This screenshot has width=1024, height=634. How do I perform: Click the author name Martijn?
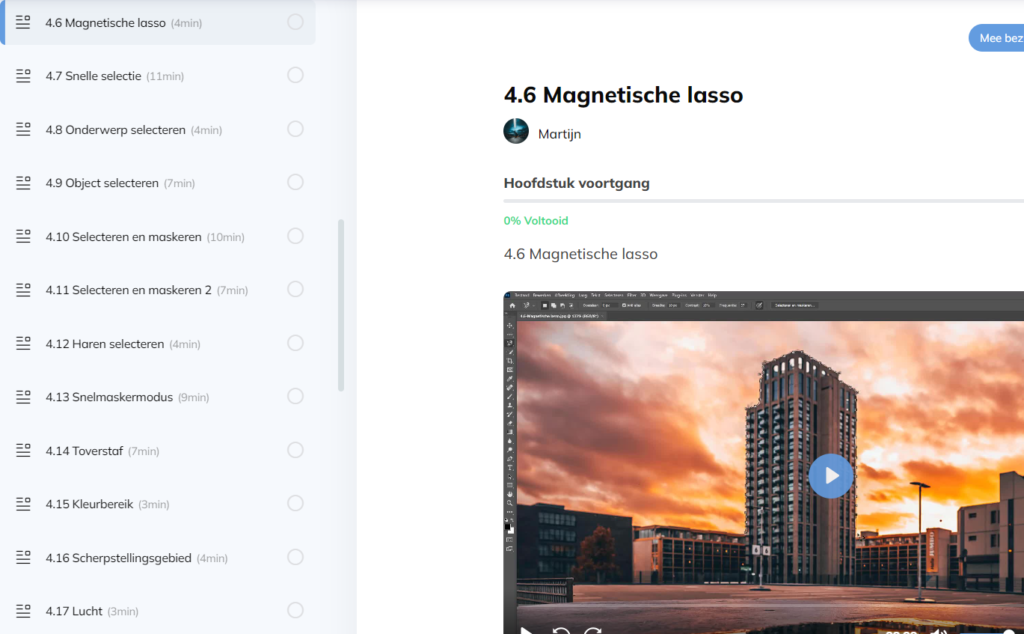[559, 134]
